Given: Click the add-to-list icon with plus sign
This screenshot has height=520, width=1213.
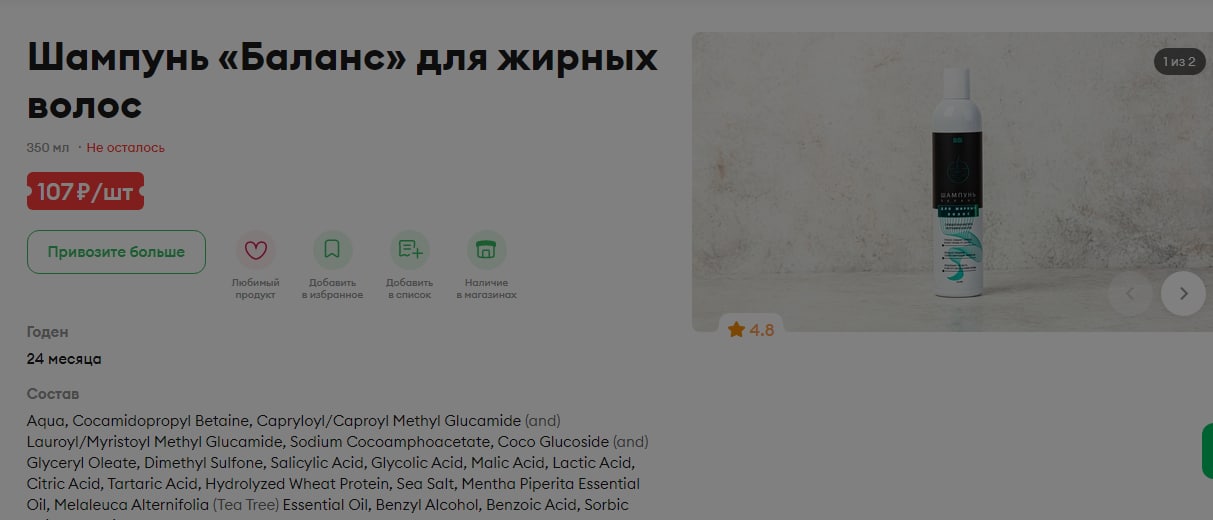Looking at the screenshot, I should pyautogui.click(x=409, y=250).
